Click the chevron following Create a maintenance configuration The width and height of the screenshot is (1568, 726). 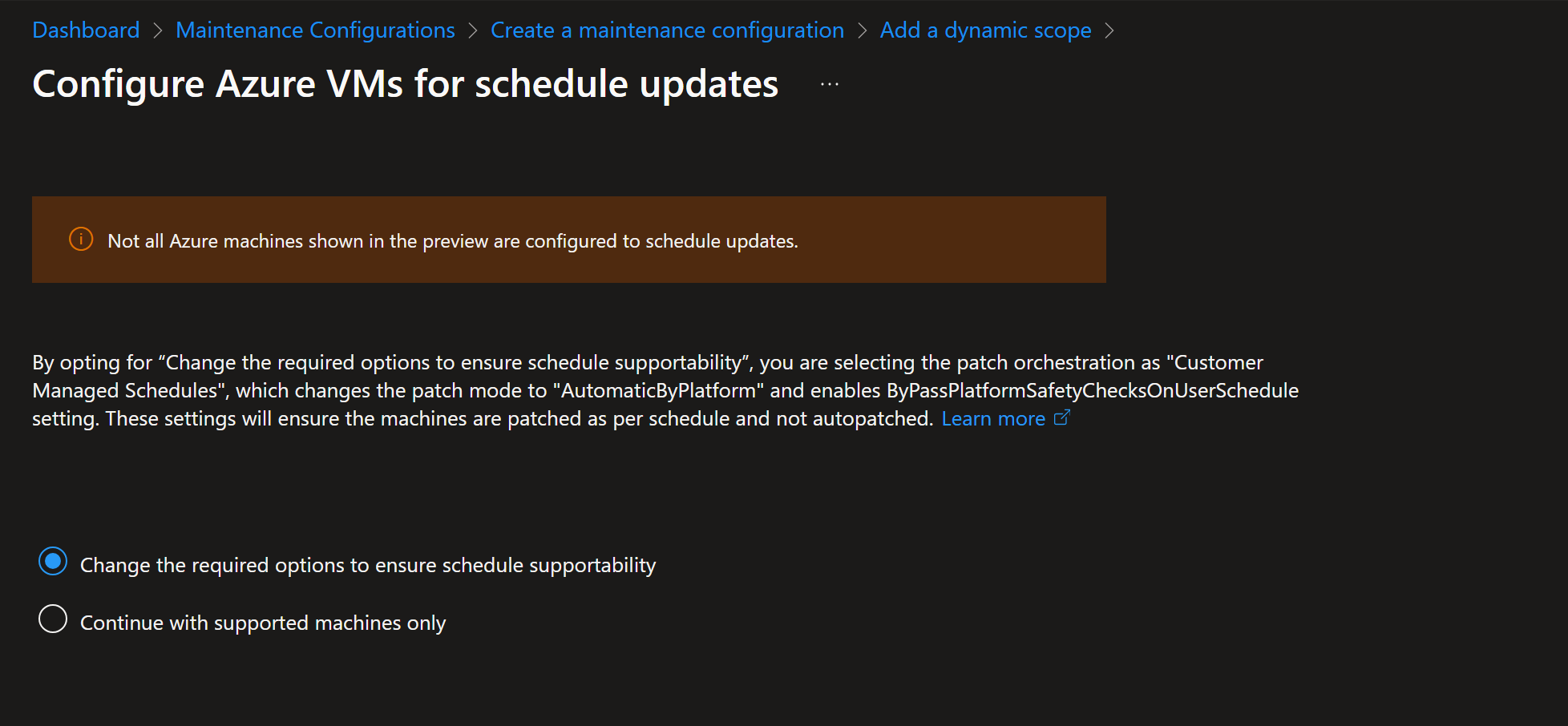pyautogui.click(x=863, y=30)
